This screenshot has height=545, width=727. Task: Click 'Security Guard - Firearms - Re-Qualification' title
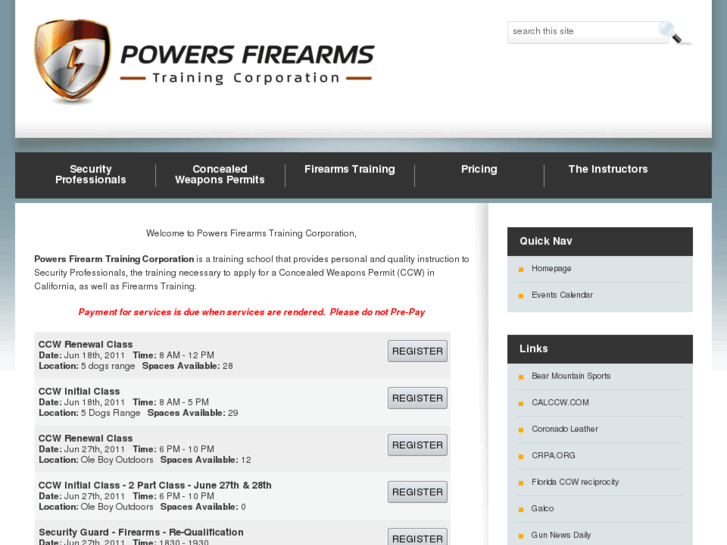[x=141, y=532]
